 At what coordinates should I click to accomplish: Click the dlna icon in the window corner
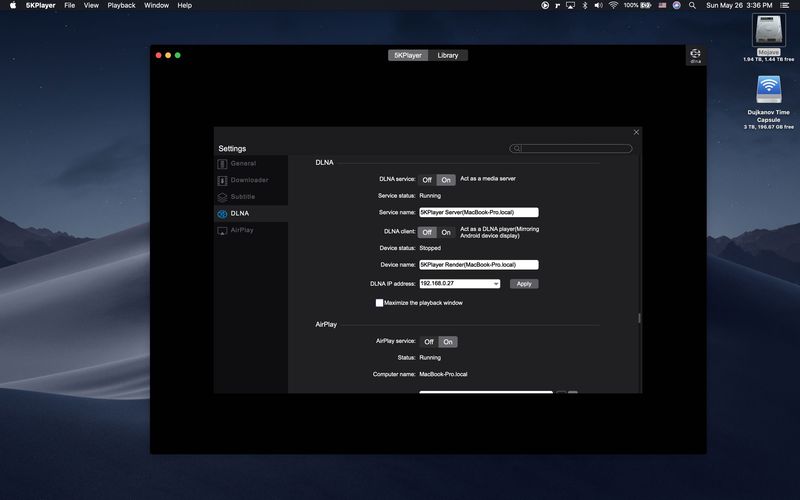[695, 56]
